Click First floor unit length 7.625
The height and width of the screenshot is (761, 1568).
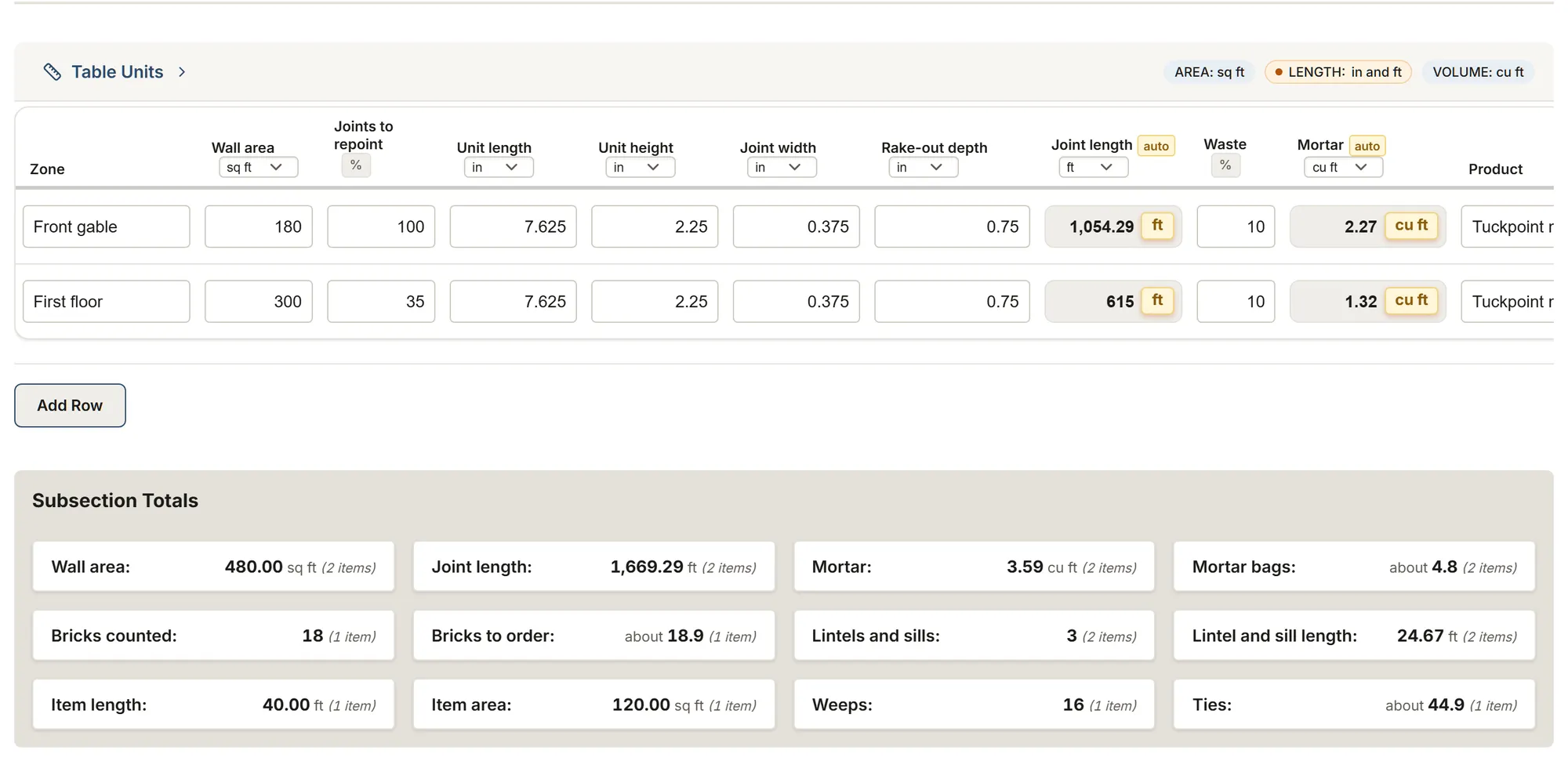[x=514, y=302]
